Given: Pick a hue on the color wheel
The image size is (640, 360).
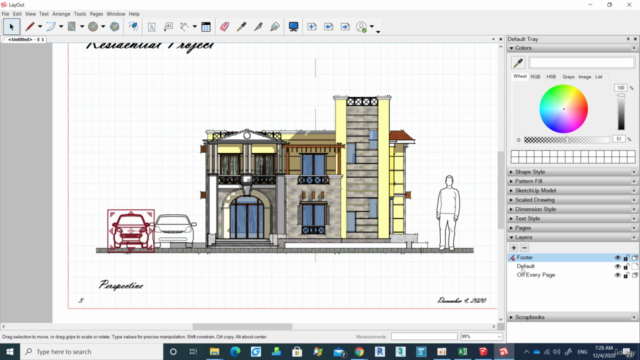Looking at the screenshot, I should pos(564,109).
